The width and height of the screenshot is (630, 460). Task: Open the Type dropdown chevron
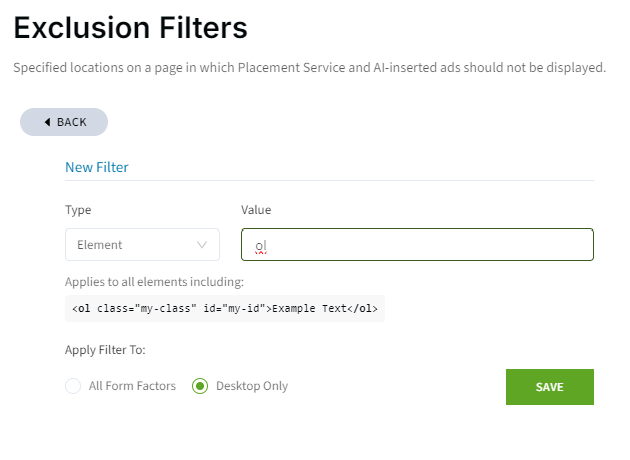coord(202,244)
